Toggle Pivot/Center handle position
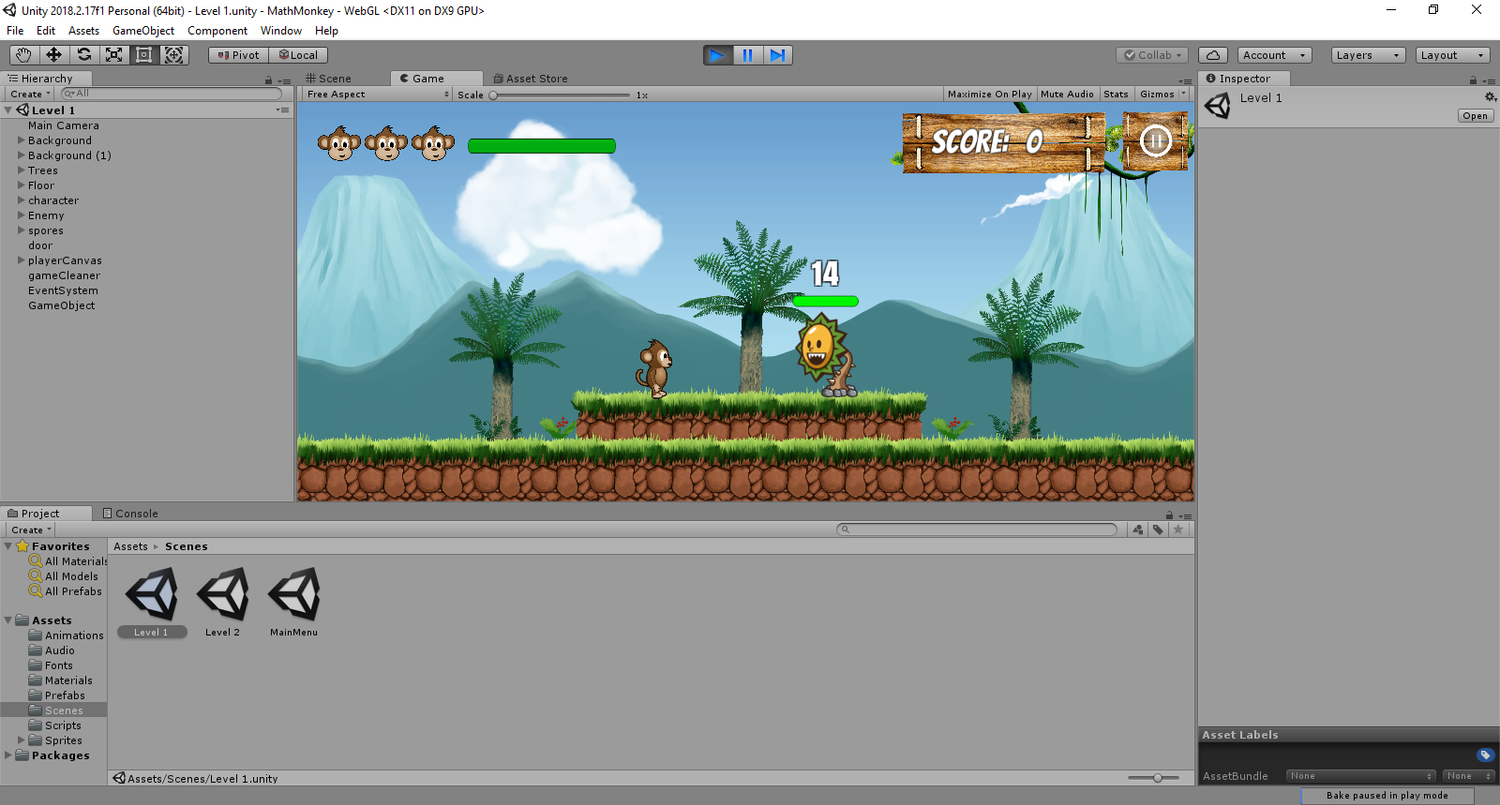1500x805 pixels. pos(239,55)
